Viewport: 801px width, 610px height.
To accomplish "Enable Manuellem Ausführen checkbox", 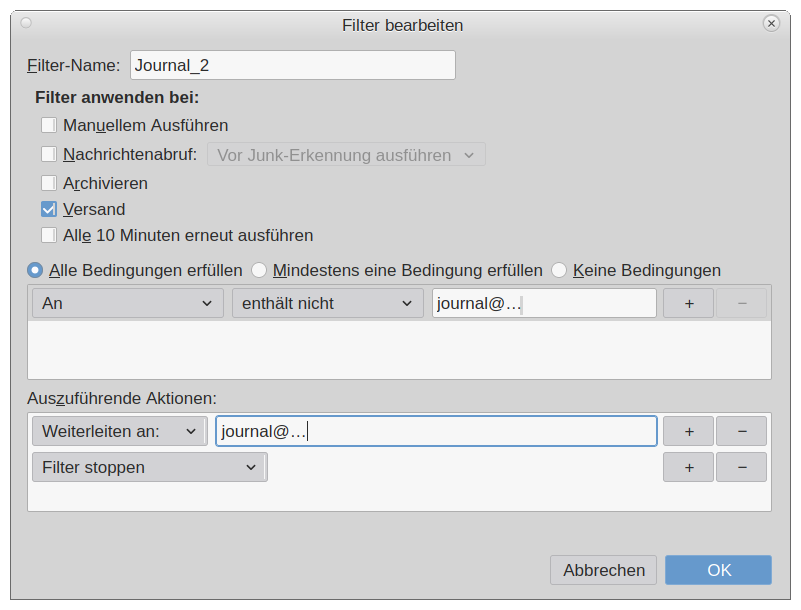I will point(49,125).
